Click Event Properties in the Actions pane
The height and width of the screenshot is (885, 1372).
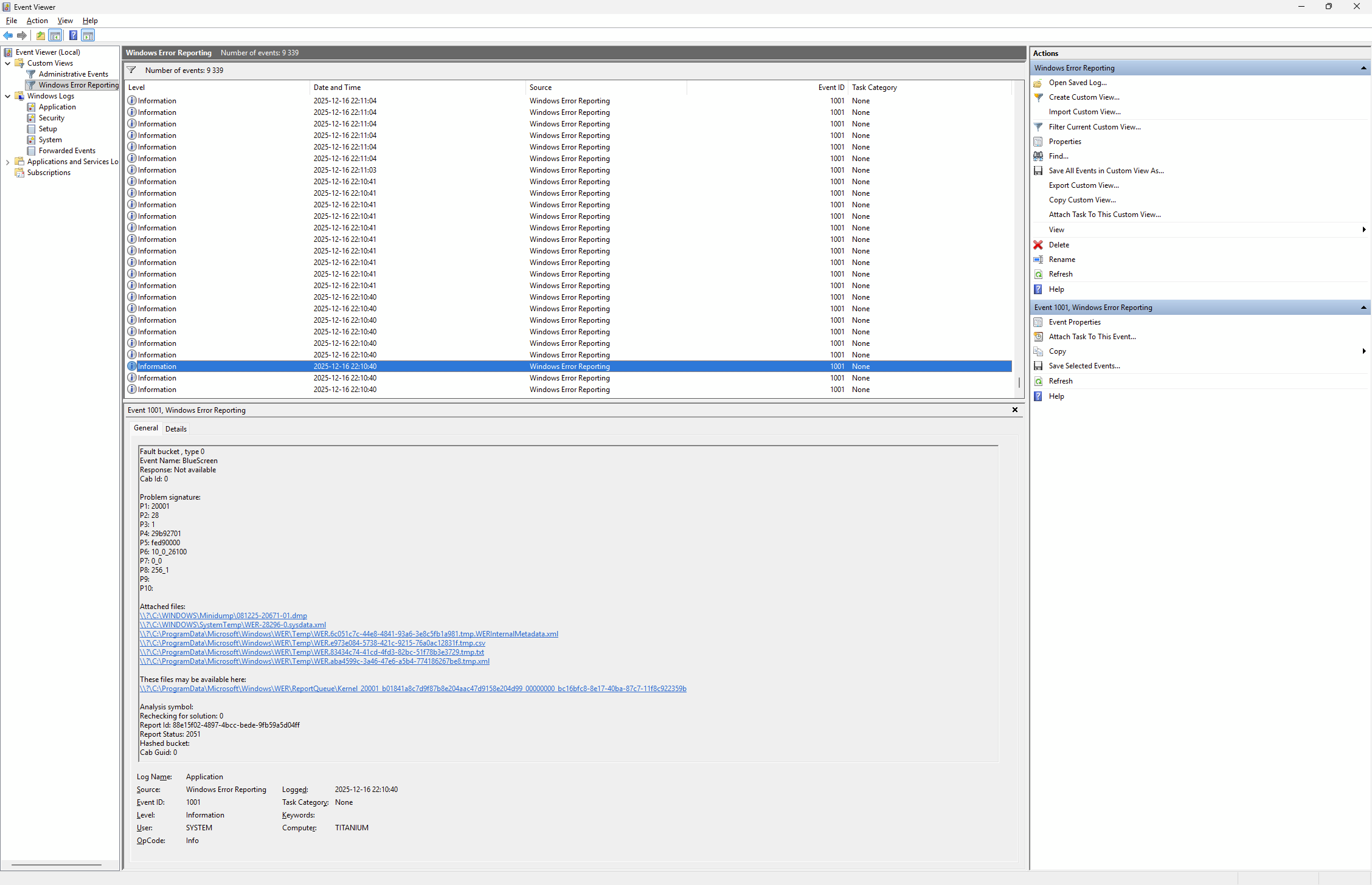tap(1075, 322)
